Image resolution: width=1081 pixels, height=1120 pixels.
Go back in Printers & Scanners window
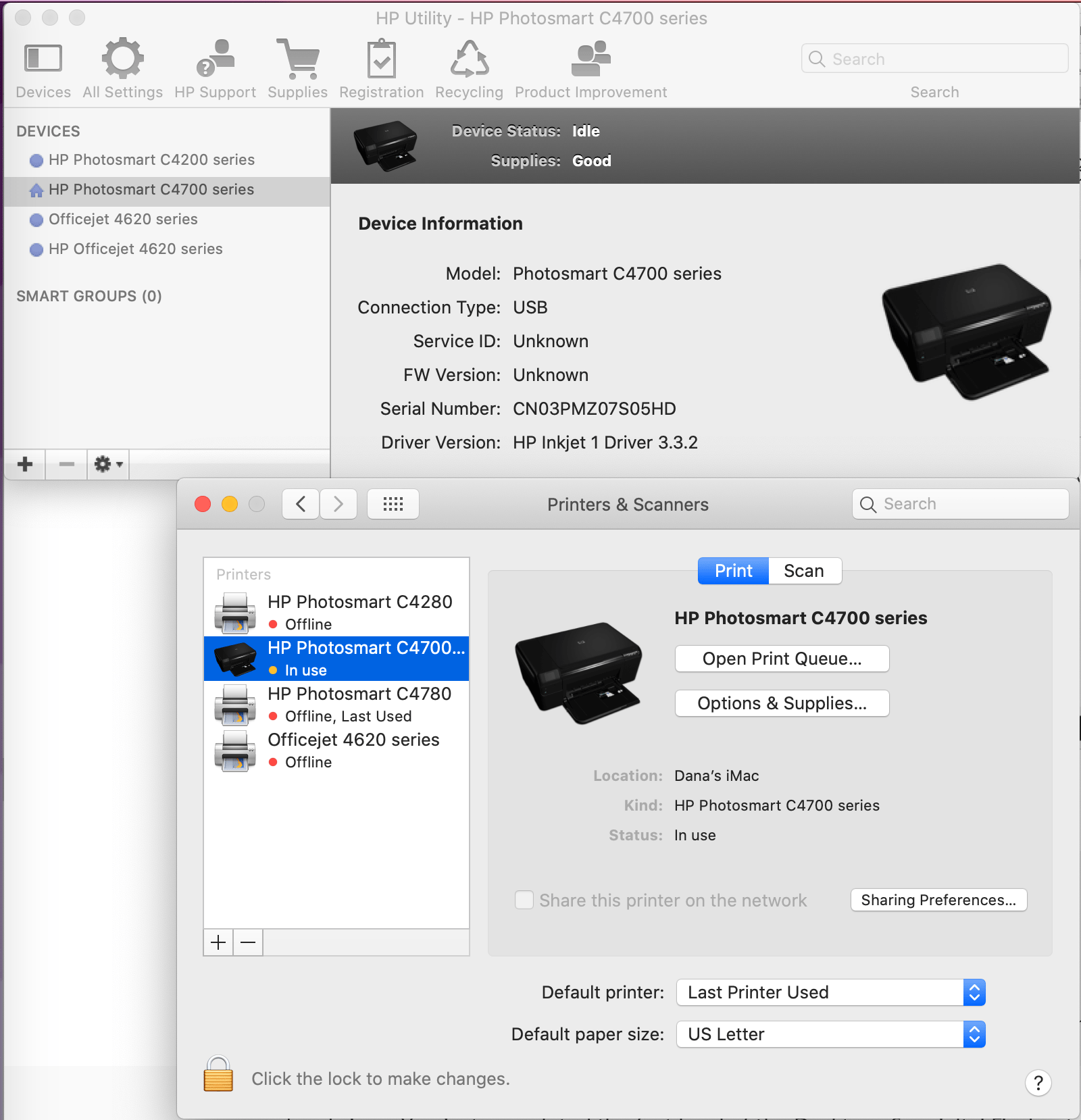point(301,504)
